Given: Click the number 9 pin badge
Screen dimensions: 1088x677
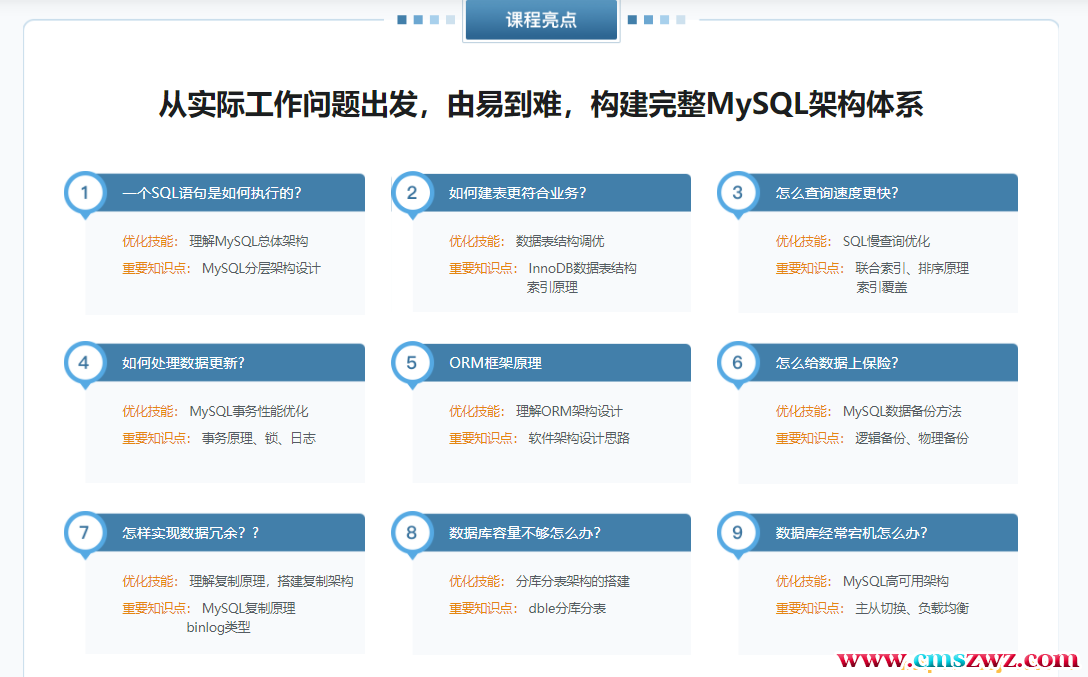Looking at the screenshot, I should pos(738,533).
